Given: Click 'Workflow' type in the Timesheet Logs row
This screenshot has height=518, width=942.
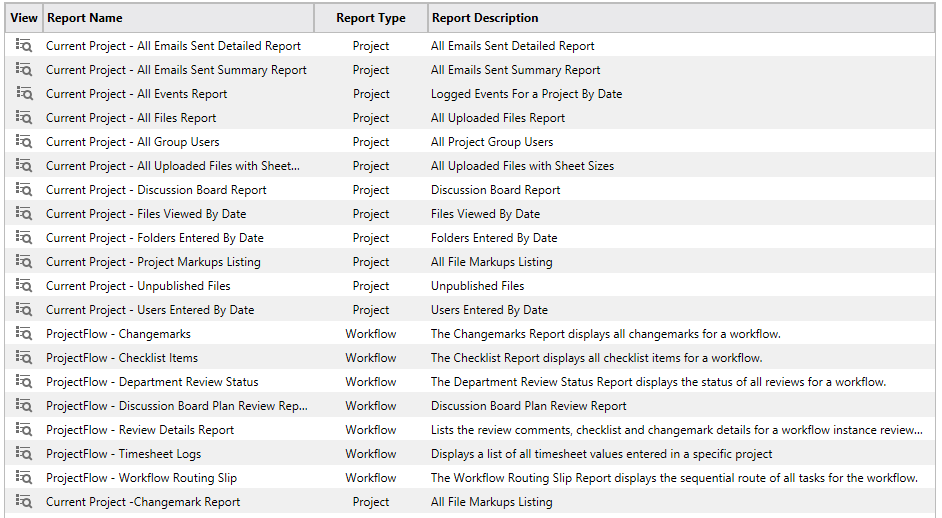Looking at the screenshot, I should coord(371,454).
